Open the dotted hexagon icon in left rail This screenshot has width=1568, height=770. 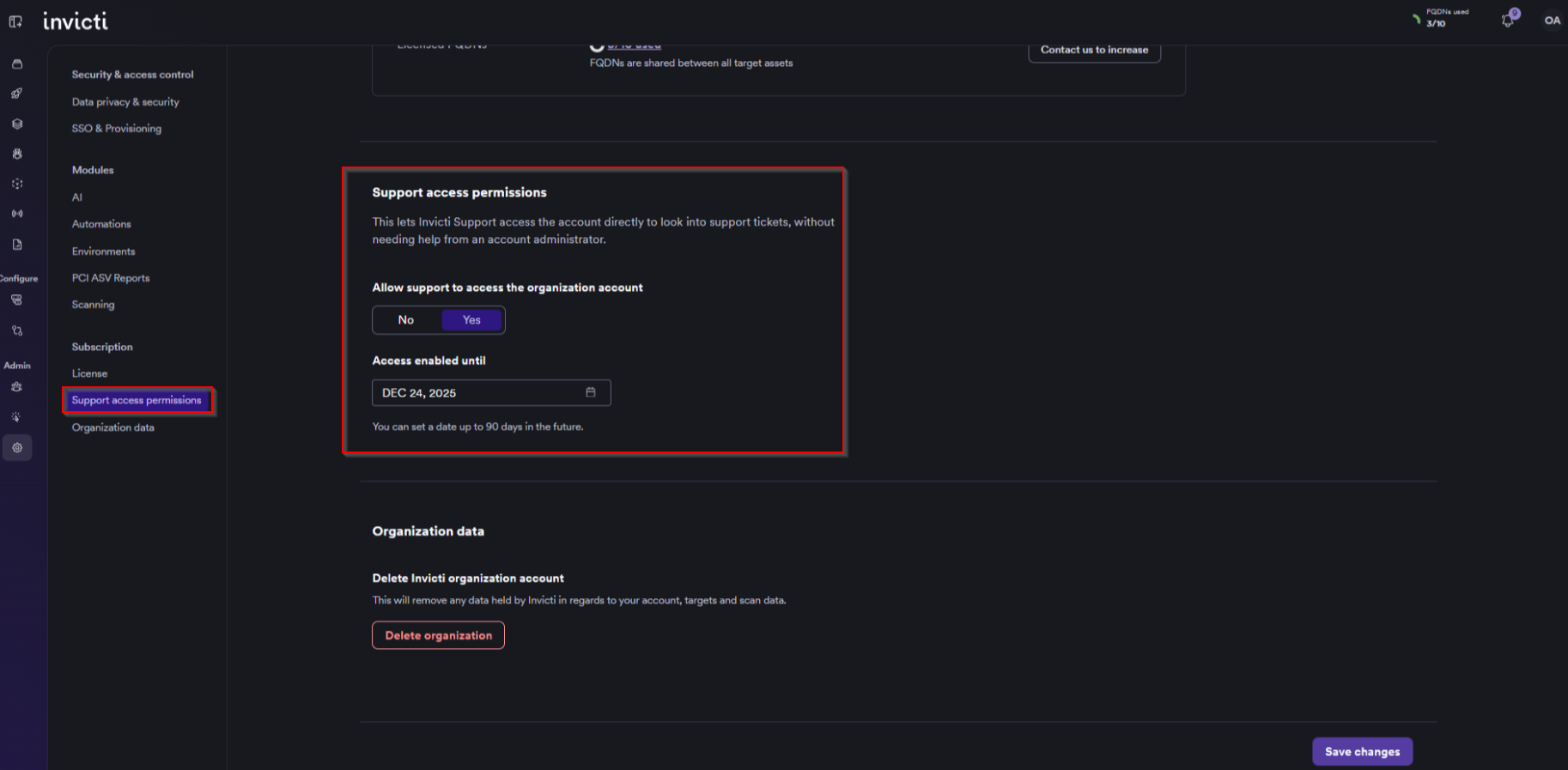(17, 184)
